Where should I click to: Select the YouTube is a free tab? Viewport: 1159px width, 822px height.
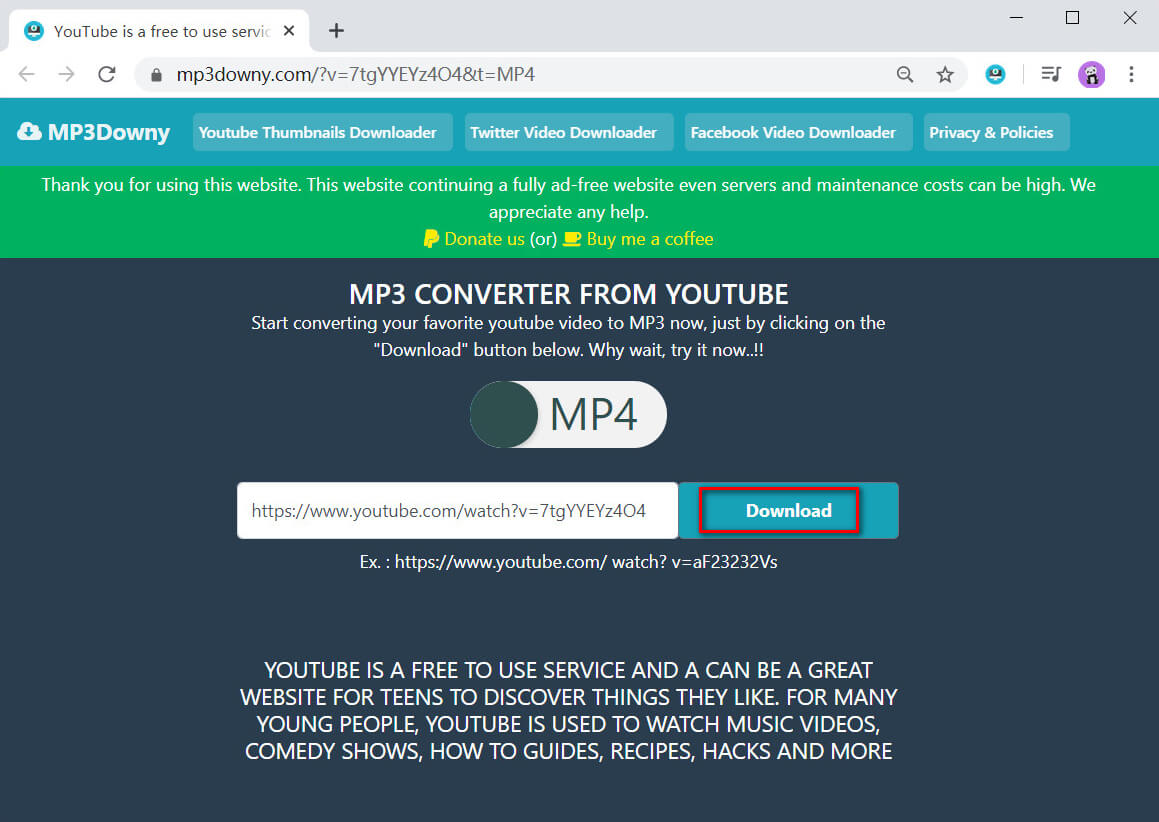[x=159, y=31]
